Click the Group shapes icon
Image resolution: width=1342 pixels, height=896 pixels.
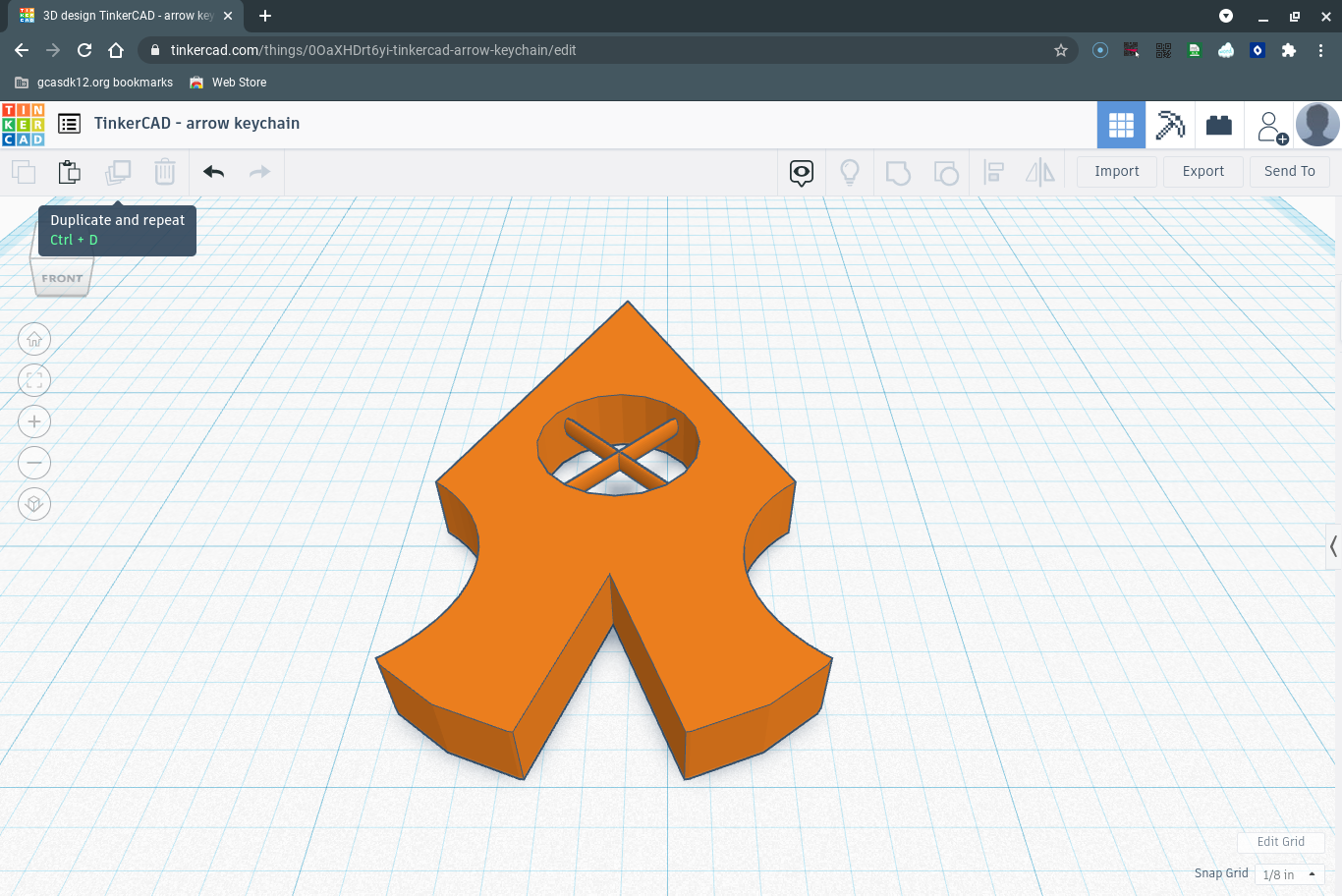point(898,171)
